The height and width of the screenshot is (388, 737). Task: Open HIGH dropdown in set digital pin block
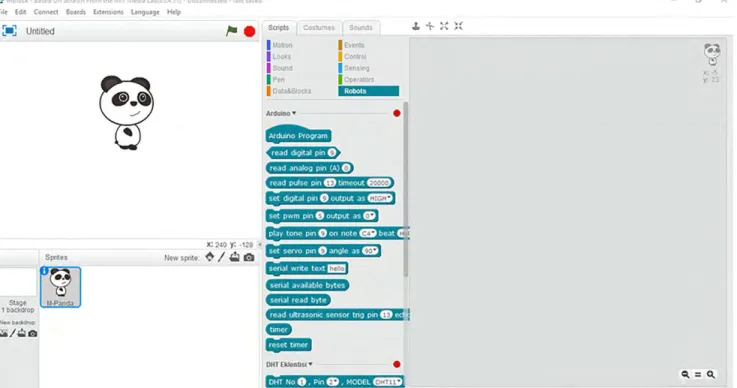(380, 198)
